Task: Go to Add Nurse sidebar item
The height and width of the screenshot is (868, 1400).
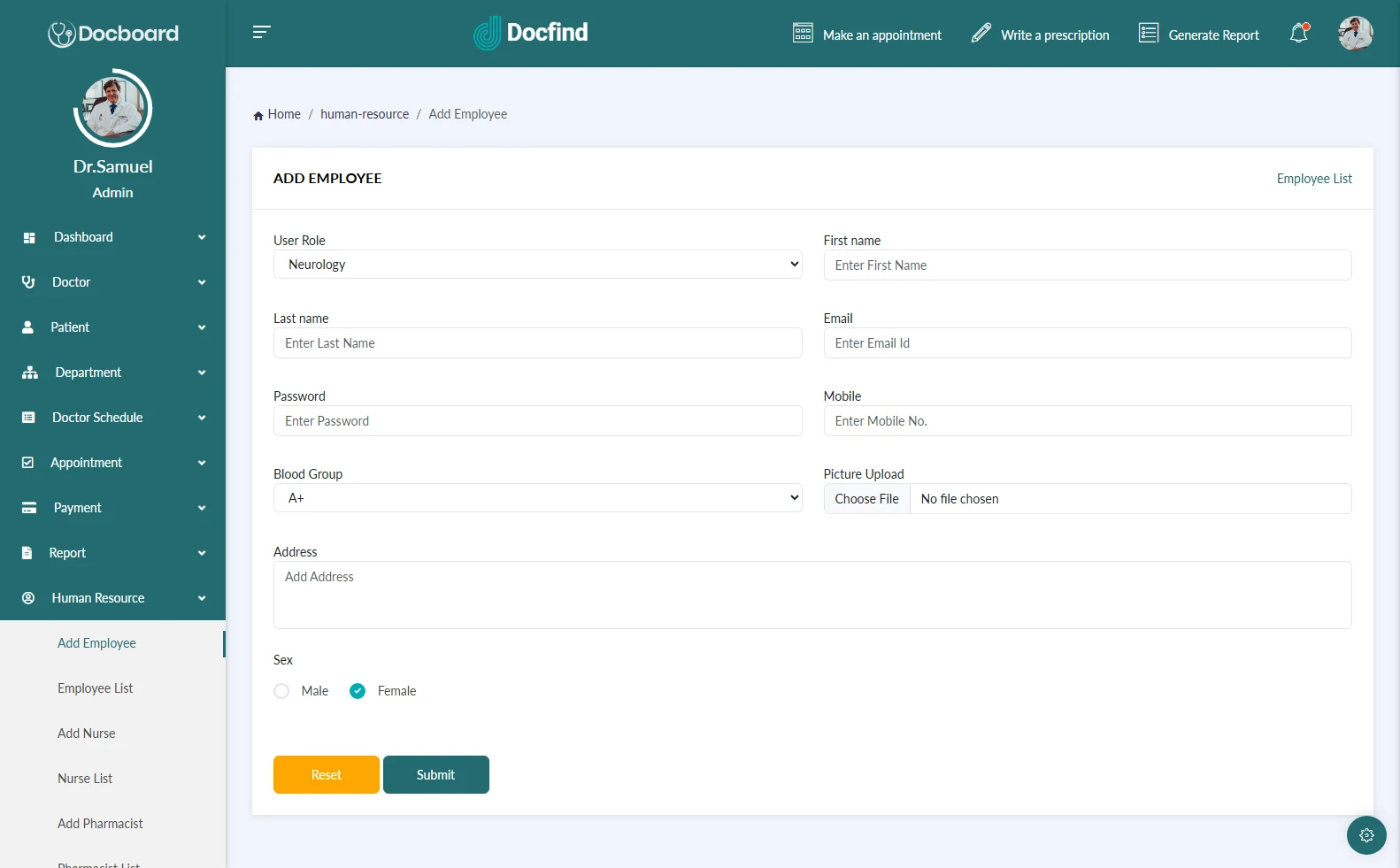Action: click(87, 734)
